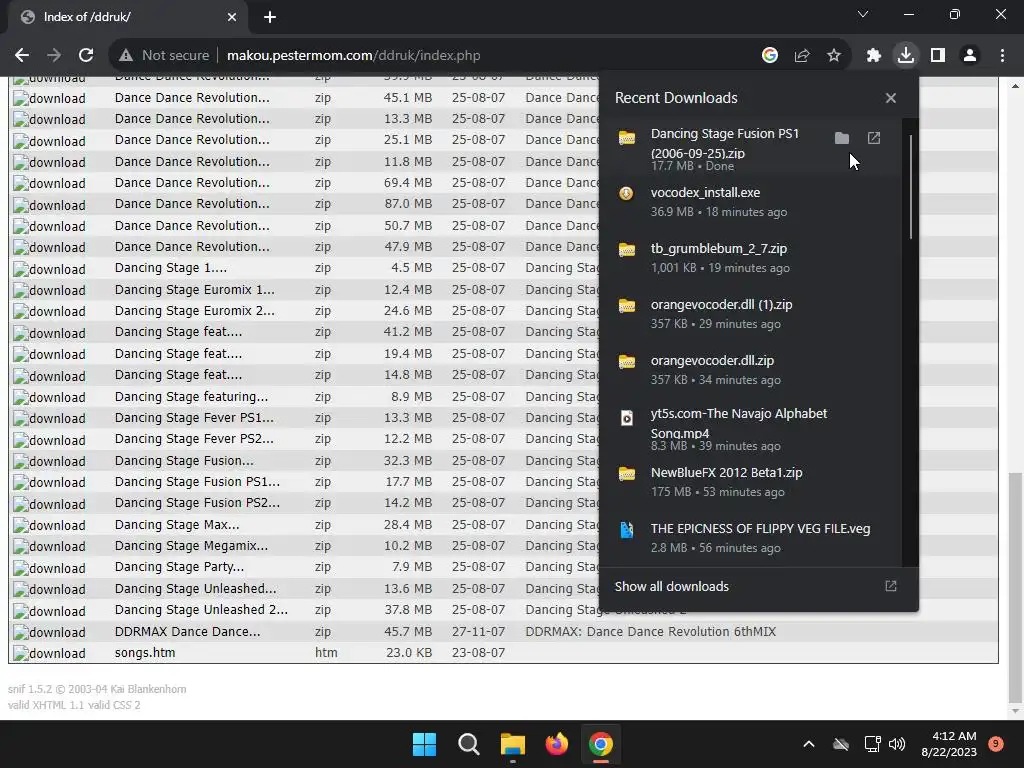Click Dancing Stage Party... file name

pos(179,567)
